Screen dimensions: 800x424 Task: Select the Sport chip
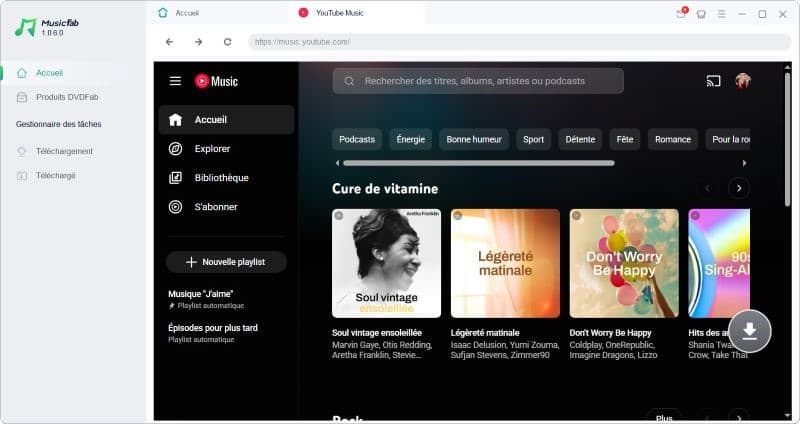point(533,139)
